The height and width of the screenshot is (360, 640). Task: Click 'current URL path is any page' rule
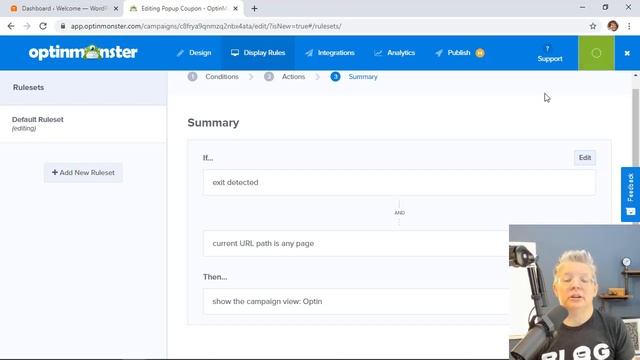point(356,243)
